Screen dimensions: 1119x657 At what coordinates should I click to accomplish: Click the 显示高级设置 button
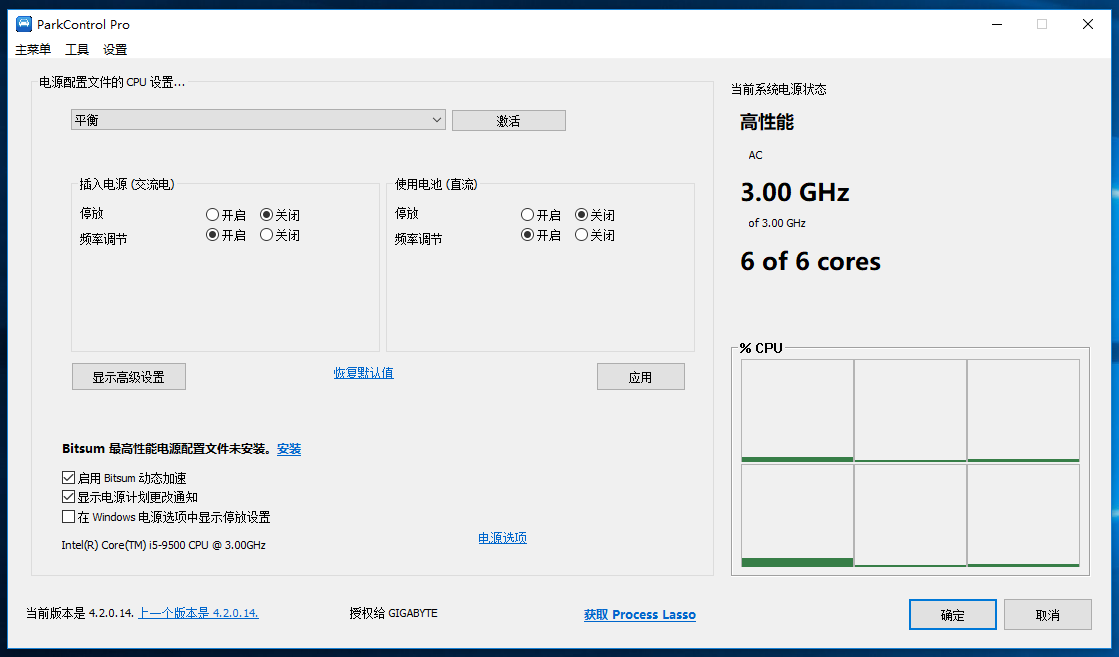click(129, 377)
